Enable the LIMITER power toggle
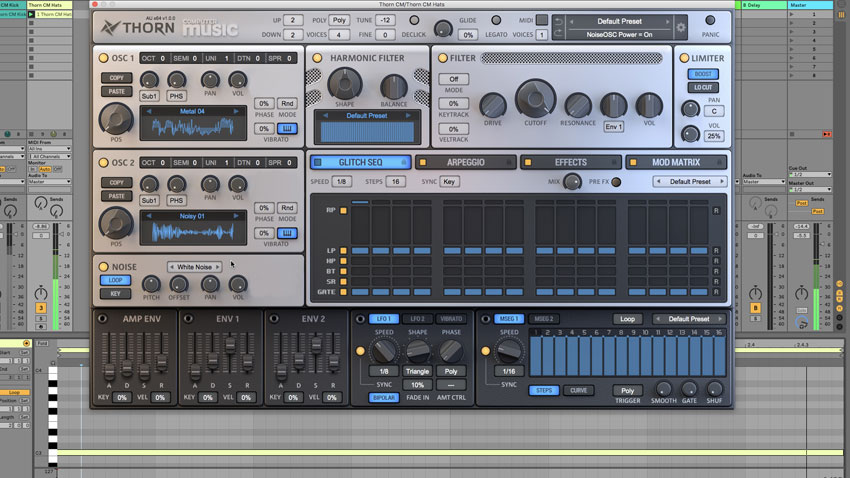This screenshot has height=478, width=850. click(x=684, y=58)
